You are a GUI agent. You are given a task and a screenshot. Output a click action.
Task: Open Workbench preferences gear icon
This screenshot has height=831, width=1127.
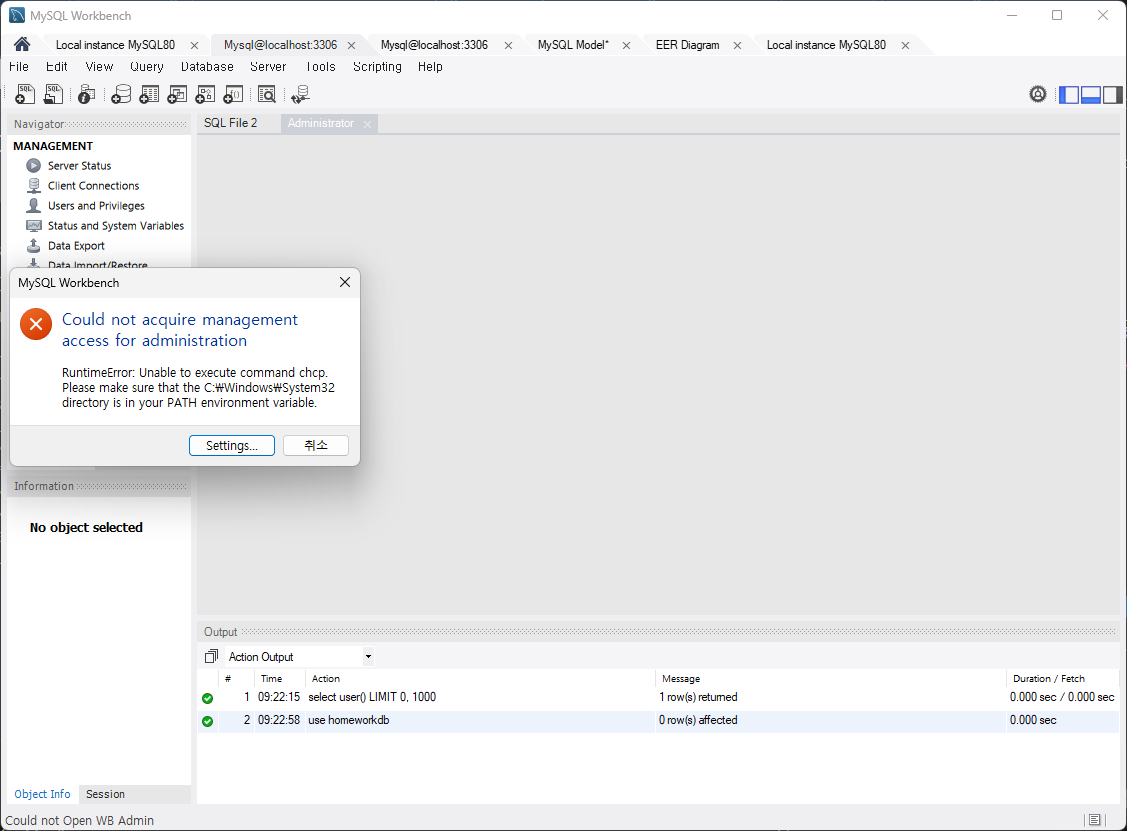tap(1038, 94)
